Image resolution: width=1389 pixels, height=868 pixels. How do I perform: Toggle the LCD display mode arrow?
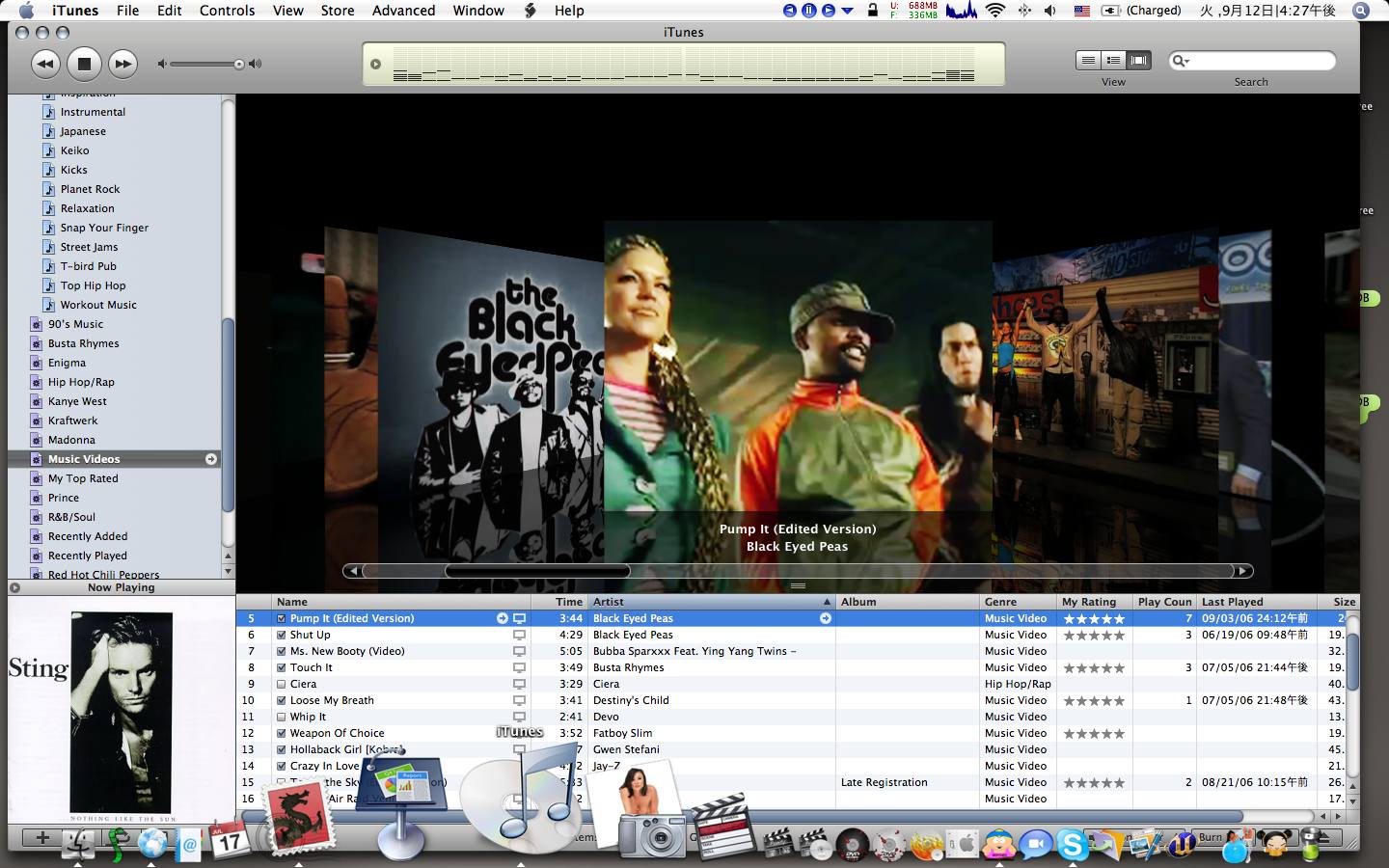(x=375, y=65)
